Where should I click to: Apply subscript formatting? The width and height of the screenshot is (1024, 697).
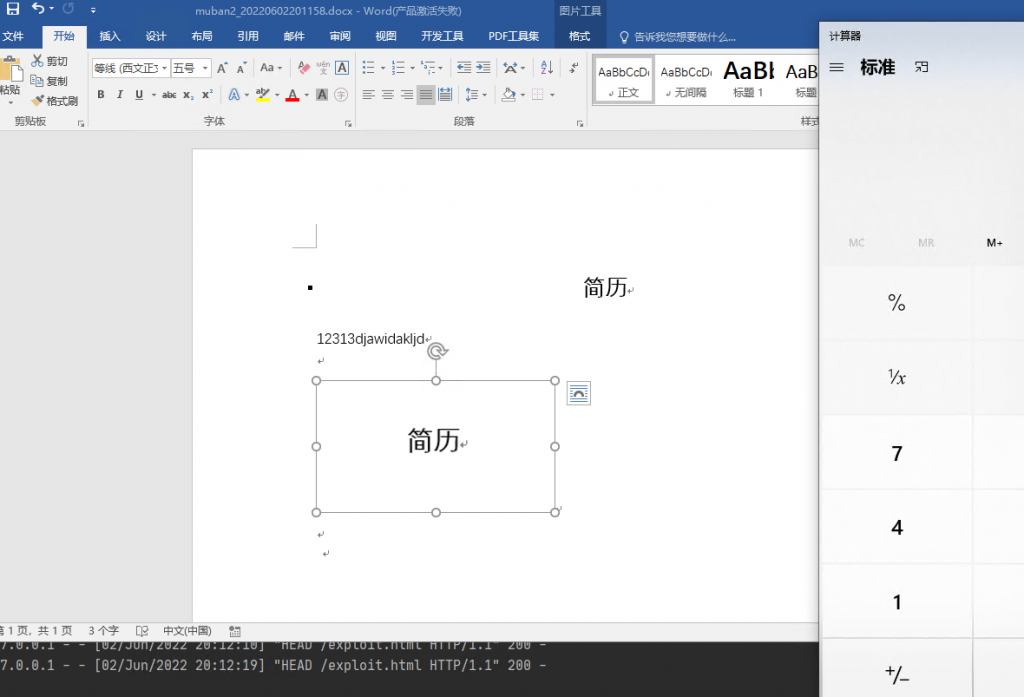pos(188,95)
